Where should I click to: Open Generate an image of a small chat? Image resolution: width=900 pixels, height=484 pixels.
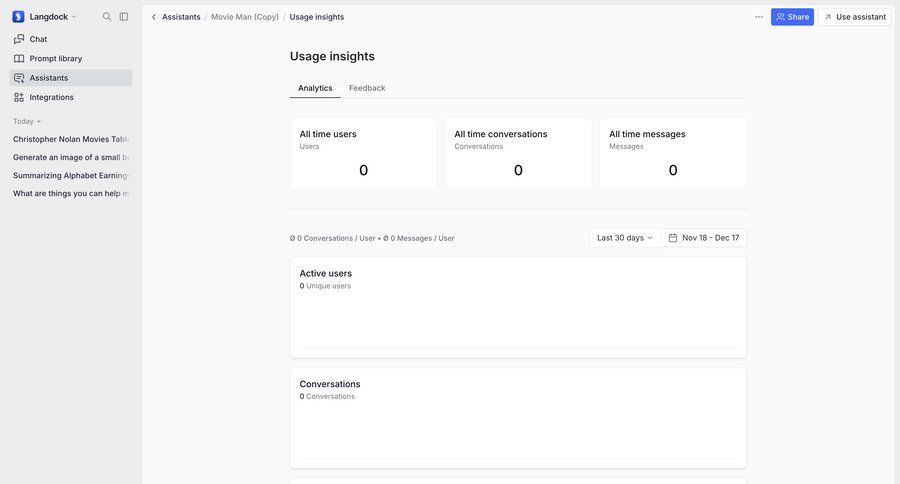pos(71,157)
